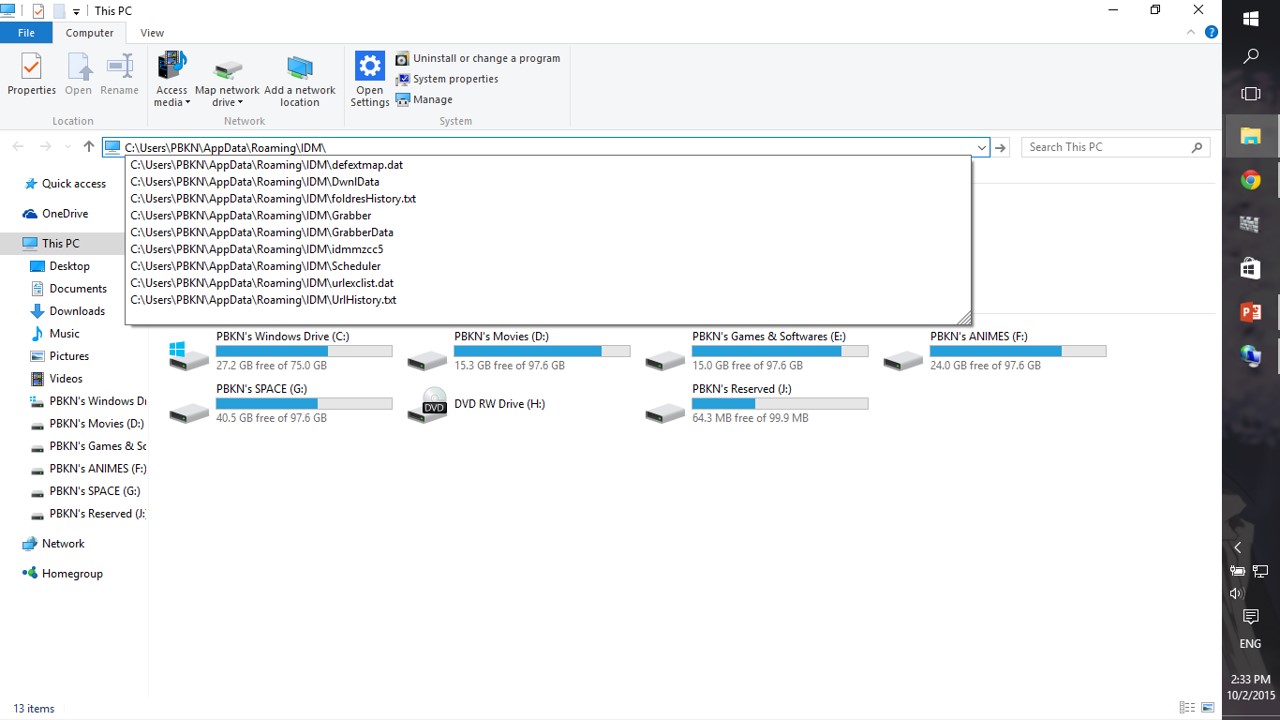The image size is (1280, 720).
Task: Click the Up directory arrow
Action: tap(89, 147)
